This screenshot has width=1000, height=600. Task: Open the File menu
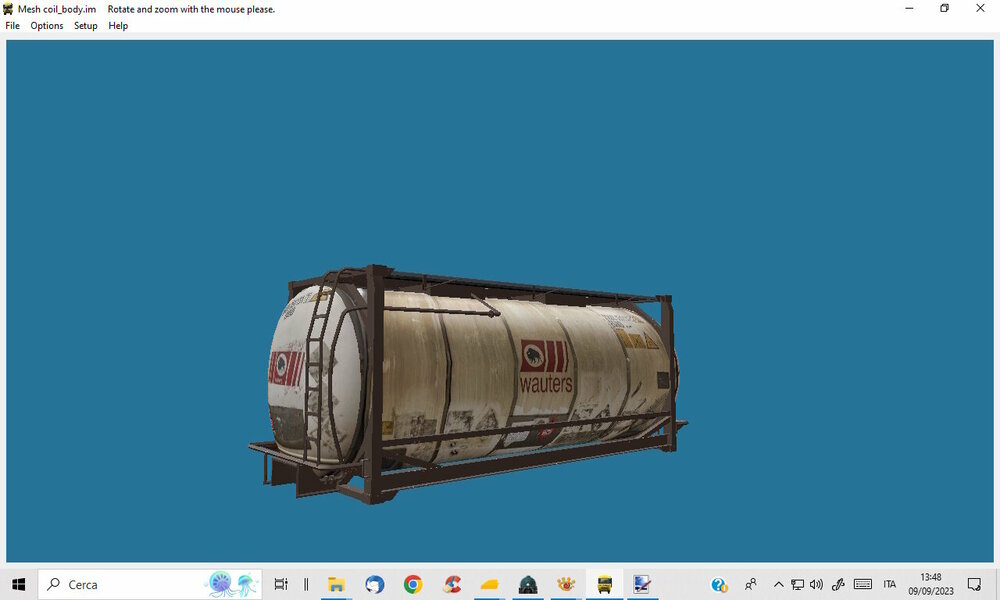click(12, 26)
